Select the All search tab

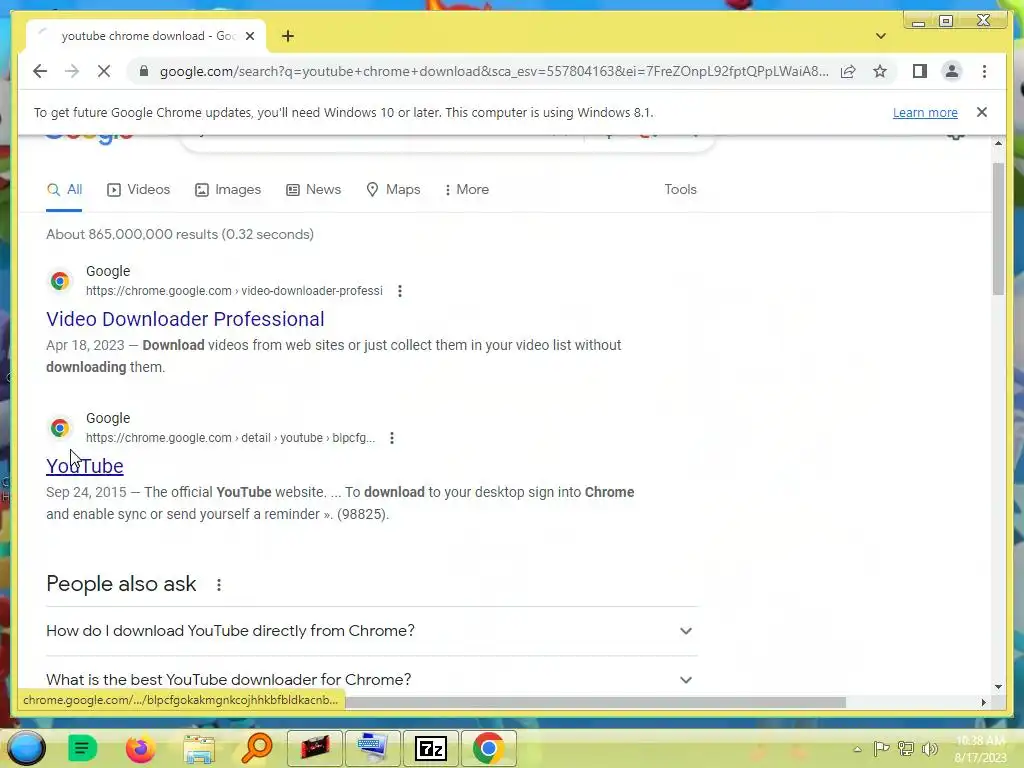(64, 190)
